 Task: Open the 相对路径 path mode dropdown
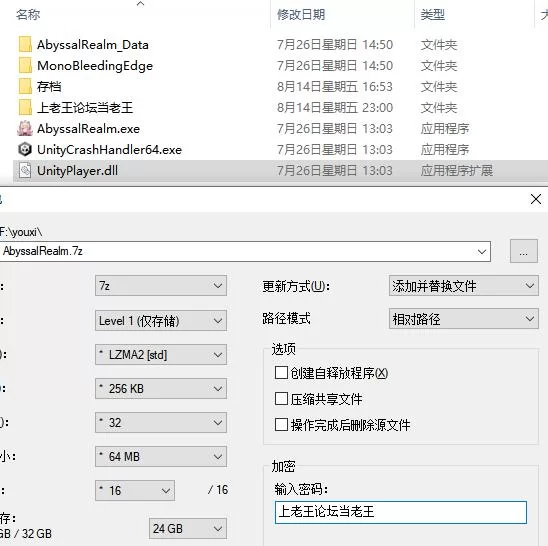[463, 318]
